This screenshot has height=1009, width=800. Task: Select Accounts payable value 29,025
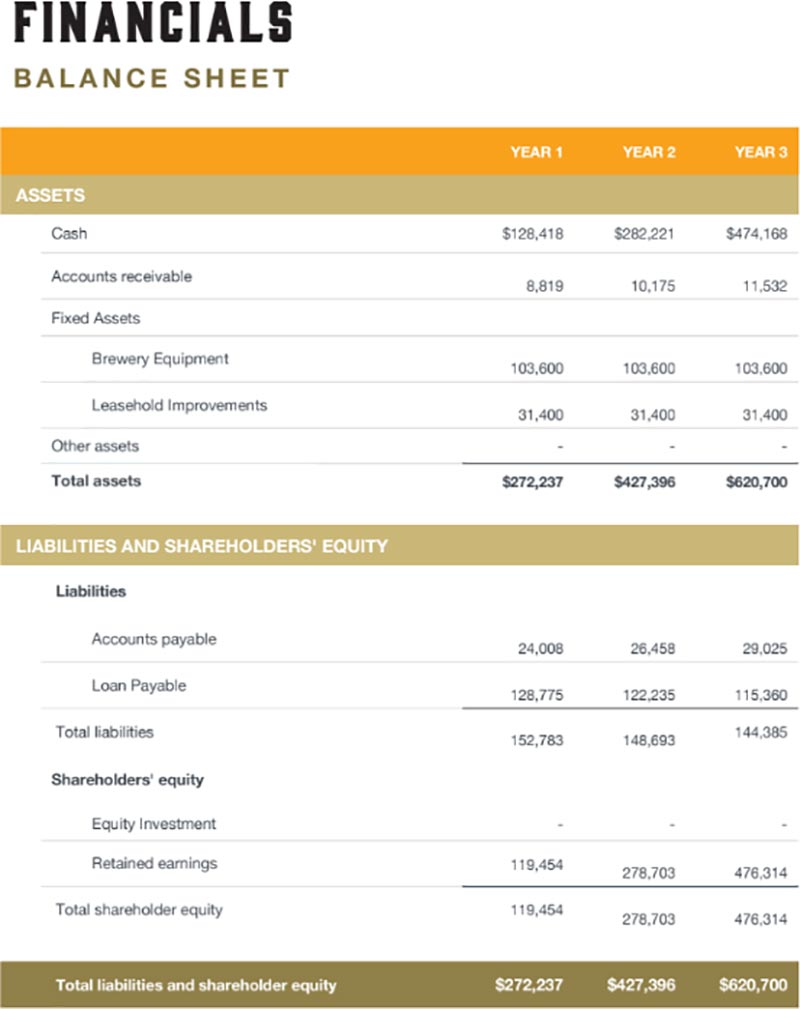click(765, 649)
